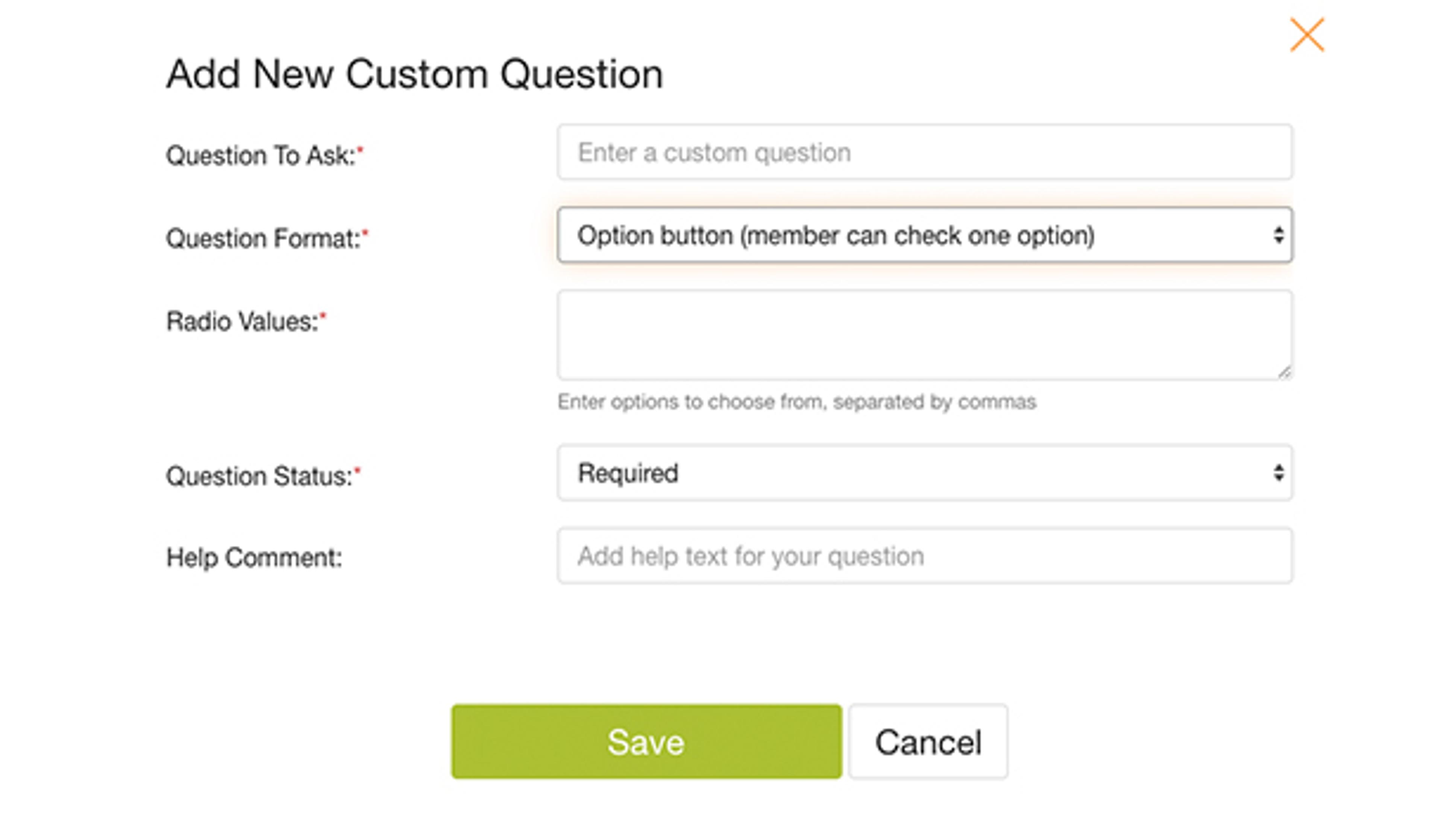This screenshot has height=840, width=1444.
Task: Click the Question To Ask text field
Action: click(924, 152)
